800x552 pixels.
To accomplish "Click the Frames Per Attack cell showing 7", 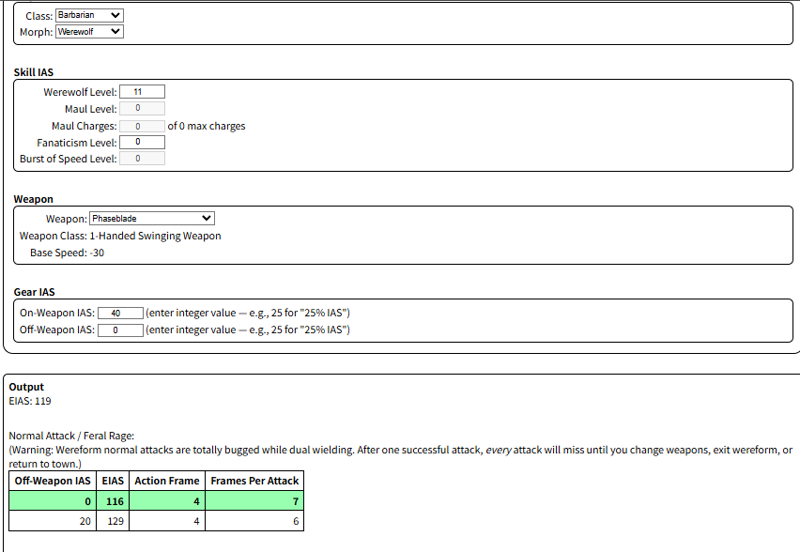I will coord(255,501).
